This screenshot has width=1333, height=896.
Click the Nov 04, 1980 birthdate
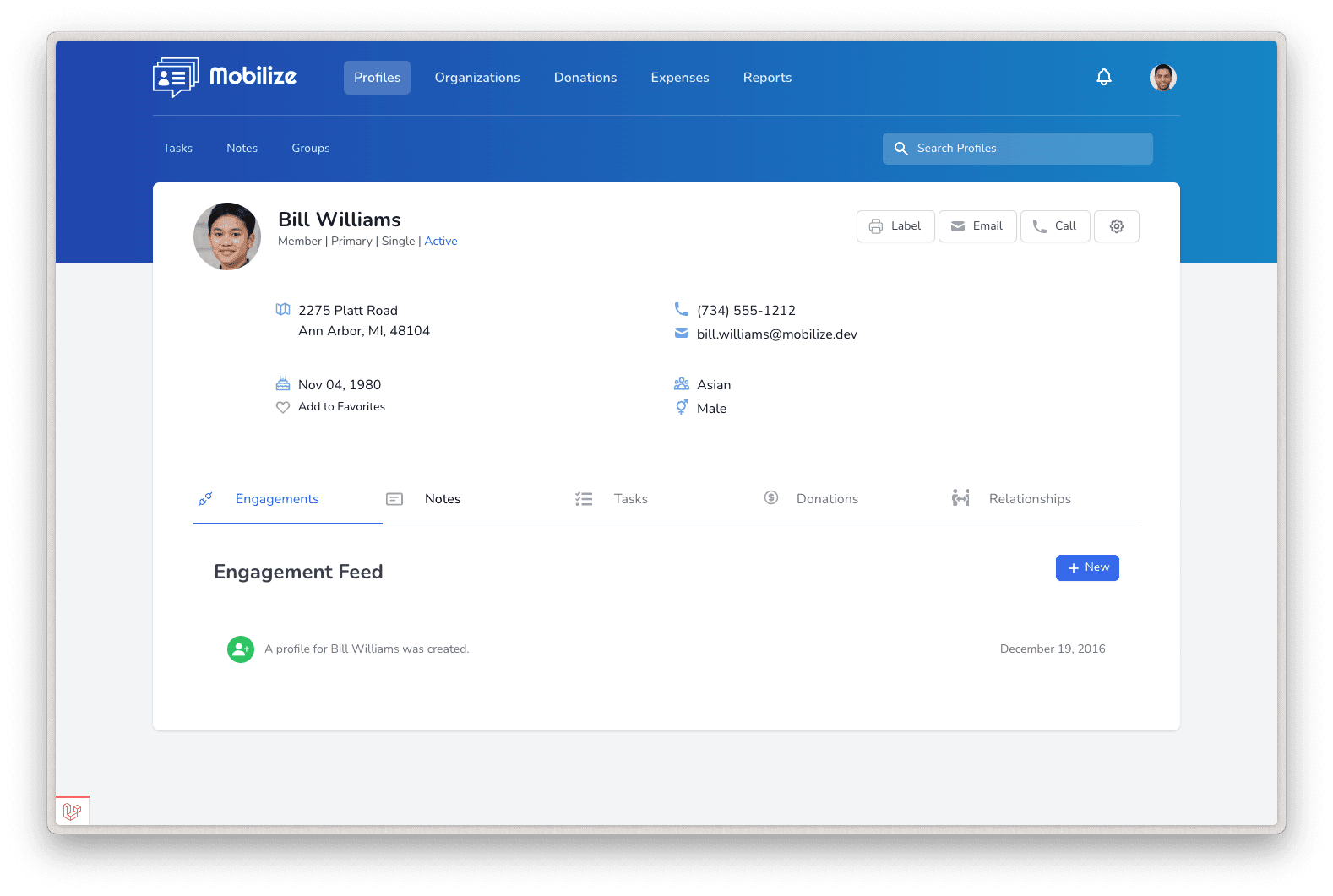tap(340, 385)
